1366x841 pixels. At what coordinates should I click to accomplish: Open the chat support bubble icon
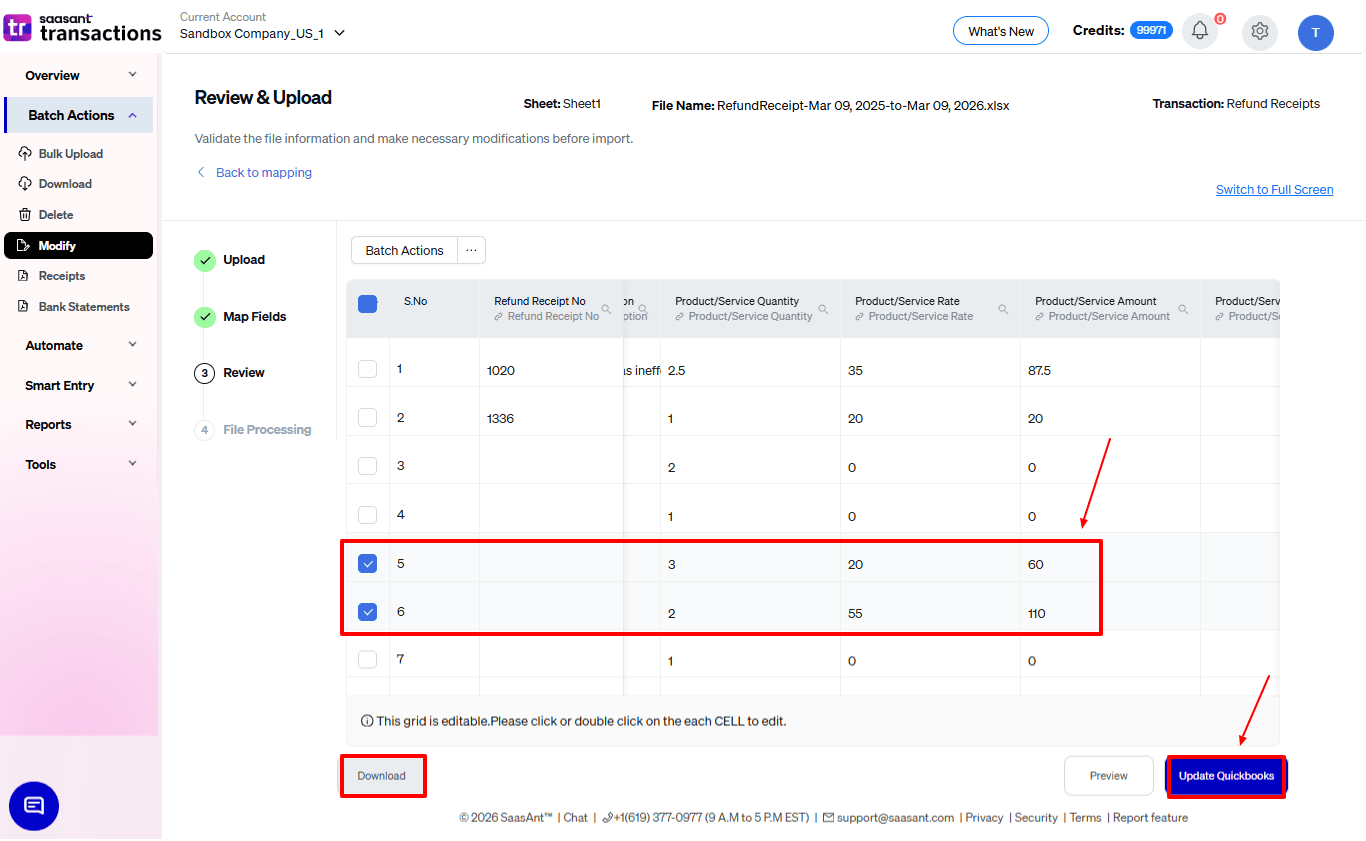click(34, 806)
